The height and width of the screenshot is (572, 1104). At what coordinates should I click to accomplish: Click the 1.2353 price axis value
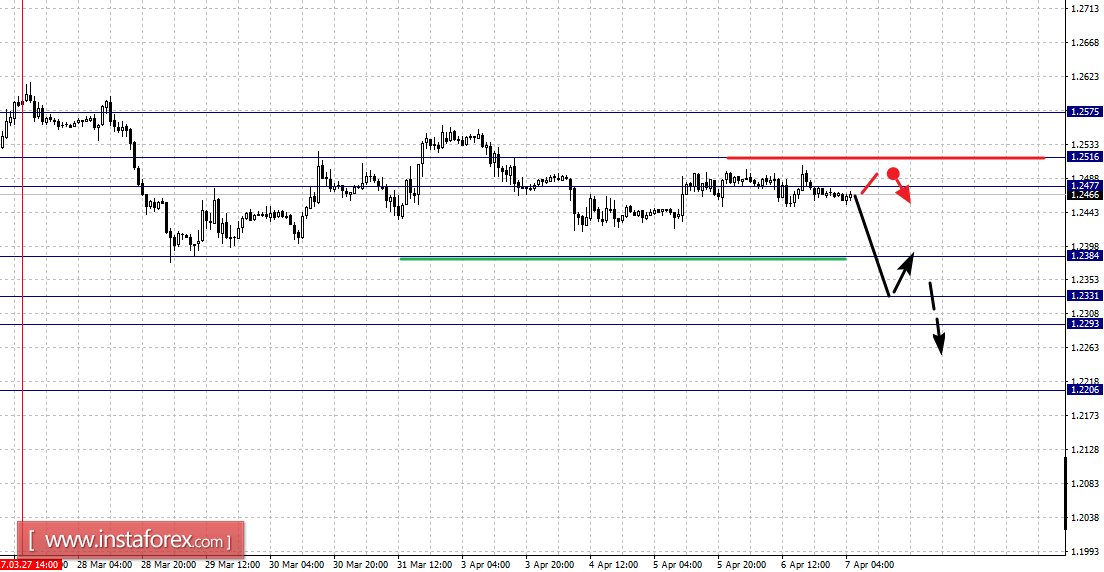pyautogui.click(x=1084, y=280)
